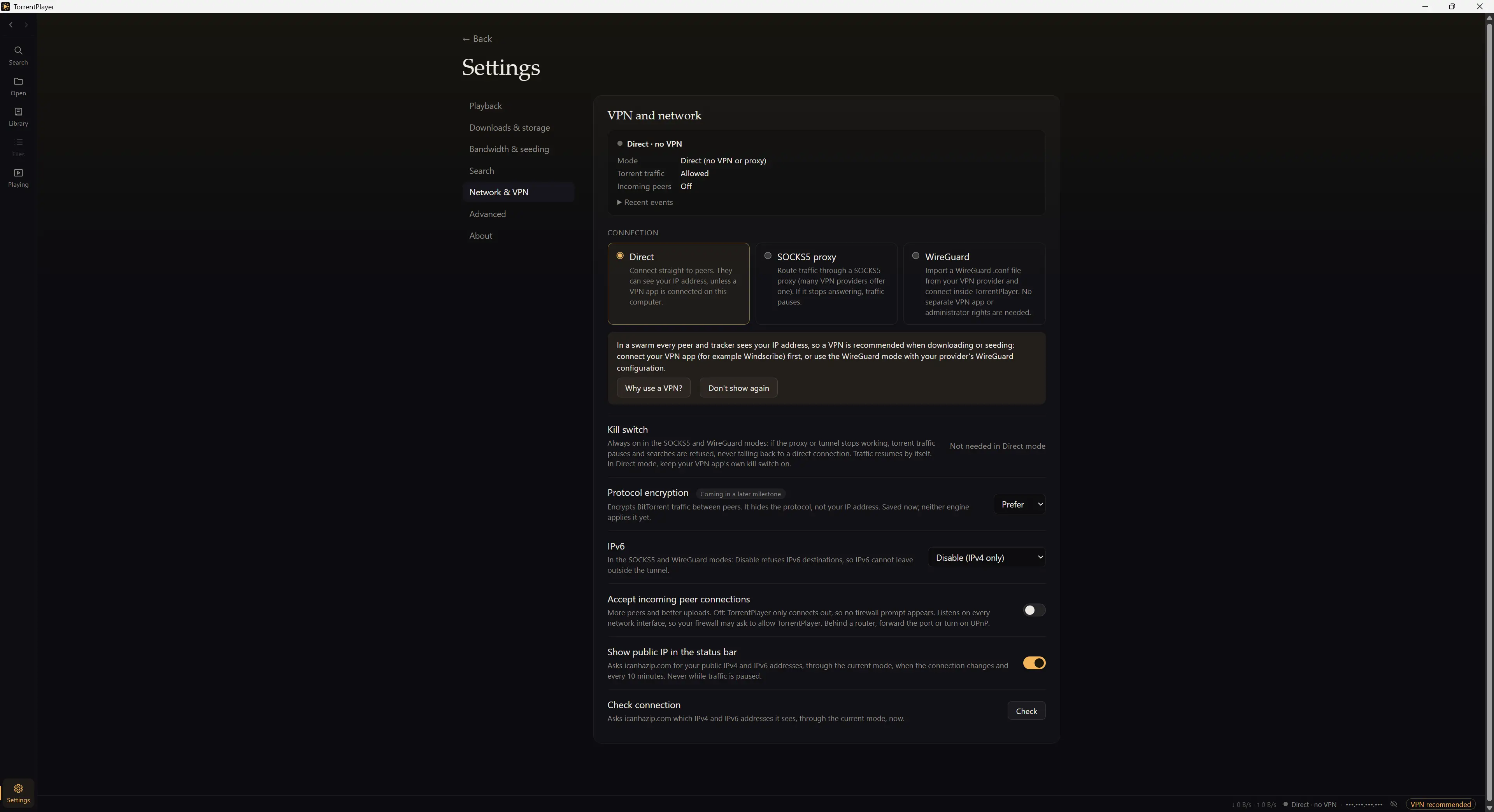Image resolution: width=1494 pixels, height=812 pixels.
Task: Click the Don't show again button
Action: pos(738,388)
